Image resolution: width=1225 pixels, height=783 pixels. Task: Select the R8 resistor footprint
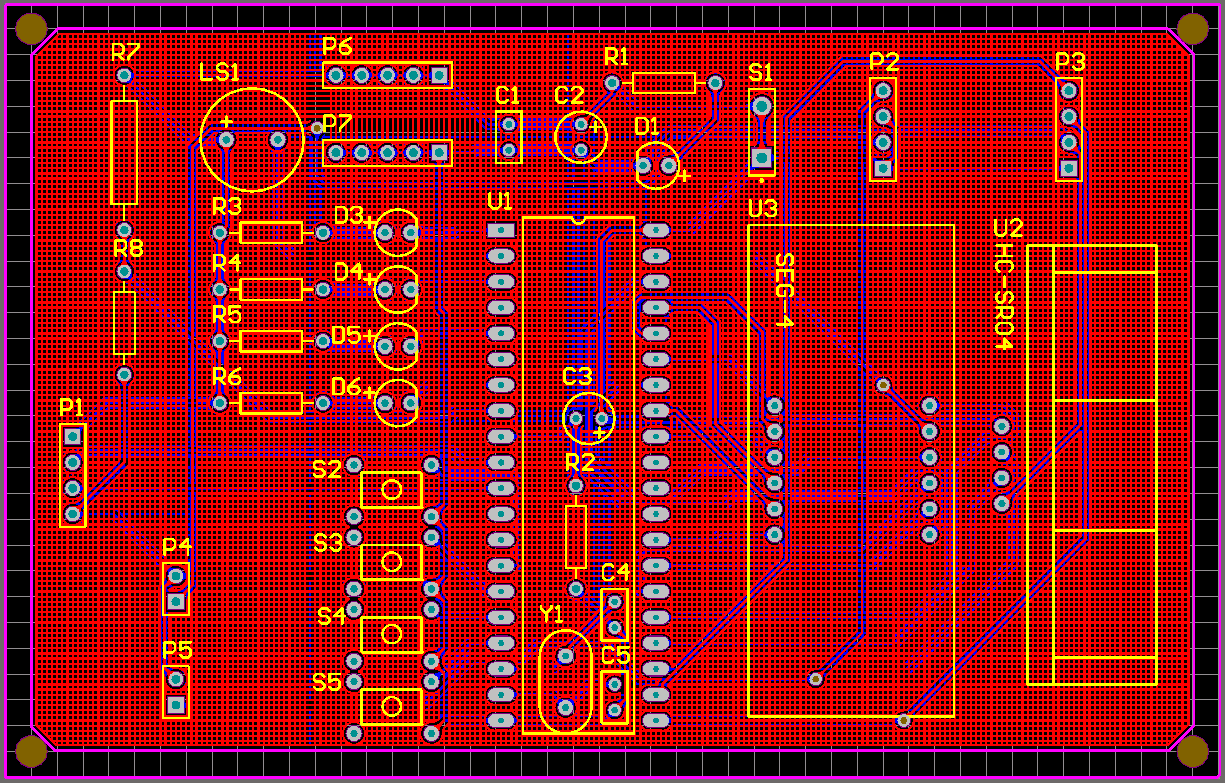124,323
